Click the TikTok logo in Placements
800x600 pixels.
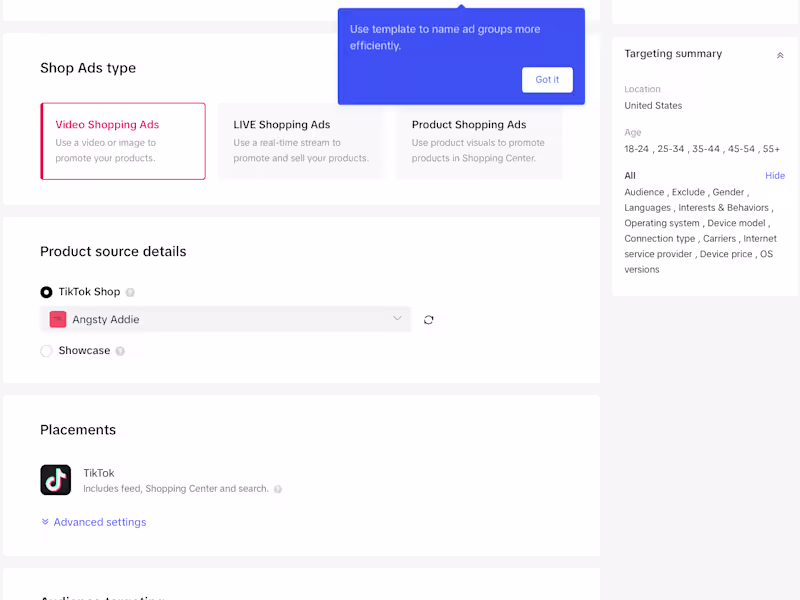[56, 480]
